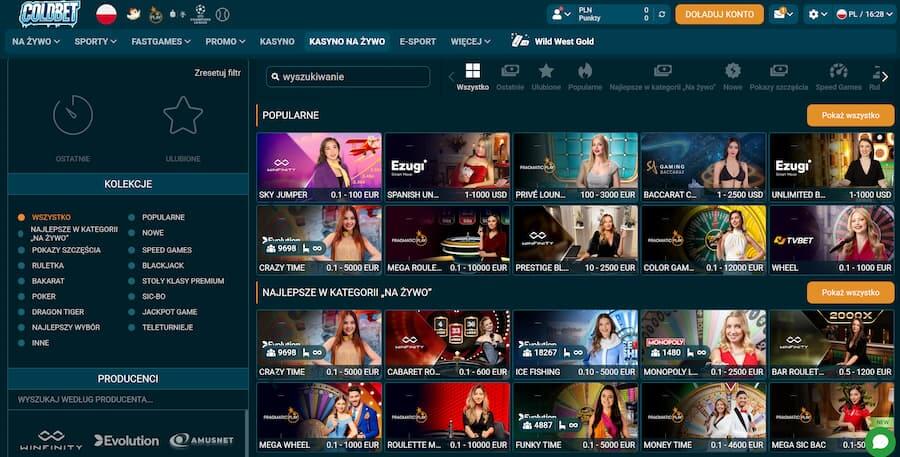Expand the Więcej menu
This screenshot has height=457, width=900.
point(470,41)
